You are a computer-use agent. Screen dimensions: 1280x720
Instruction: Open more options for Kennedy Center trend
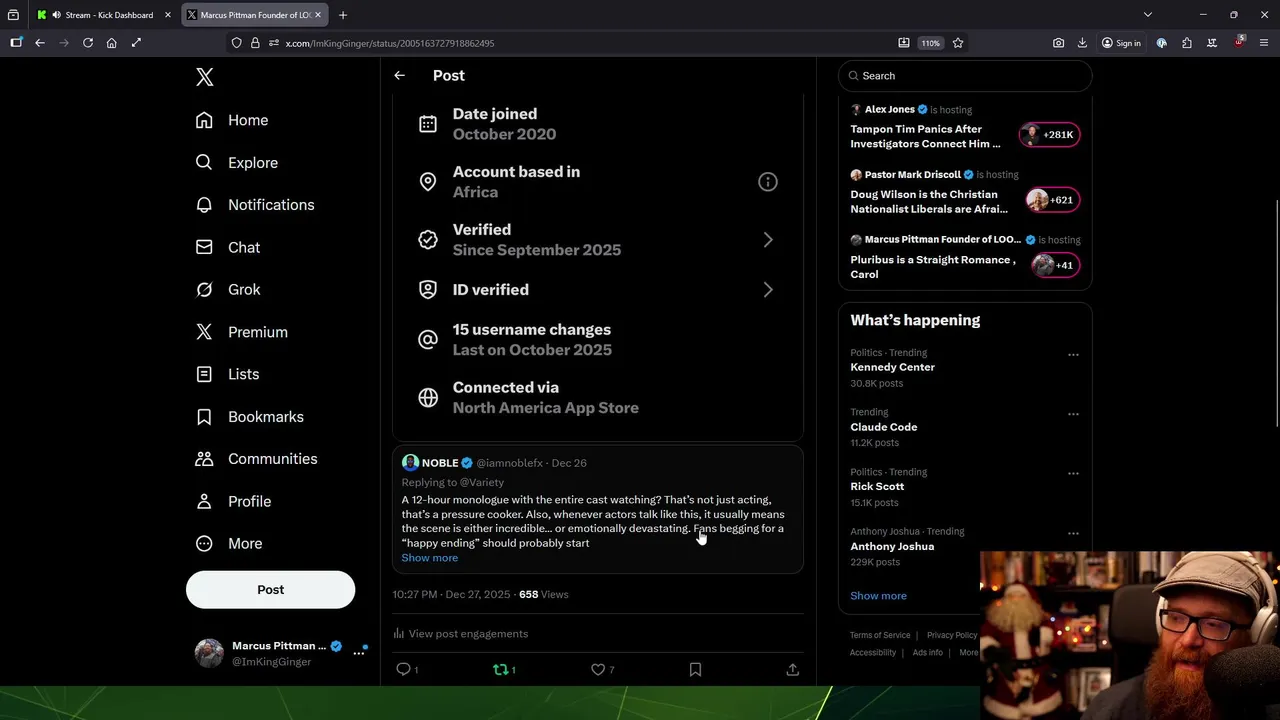tap(1073, 355)
